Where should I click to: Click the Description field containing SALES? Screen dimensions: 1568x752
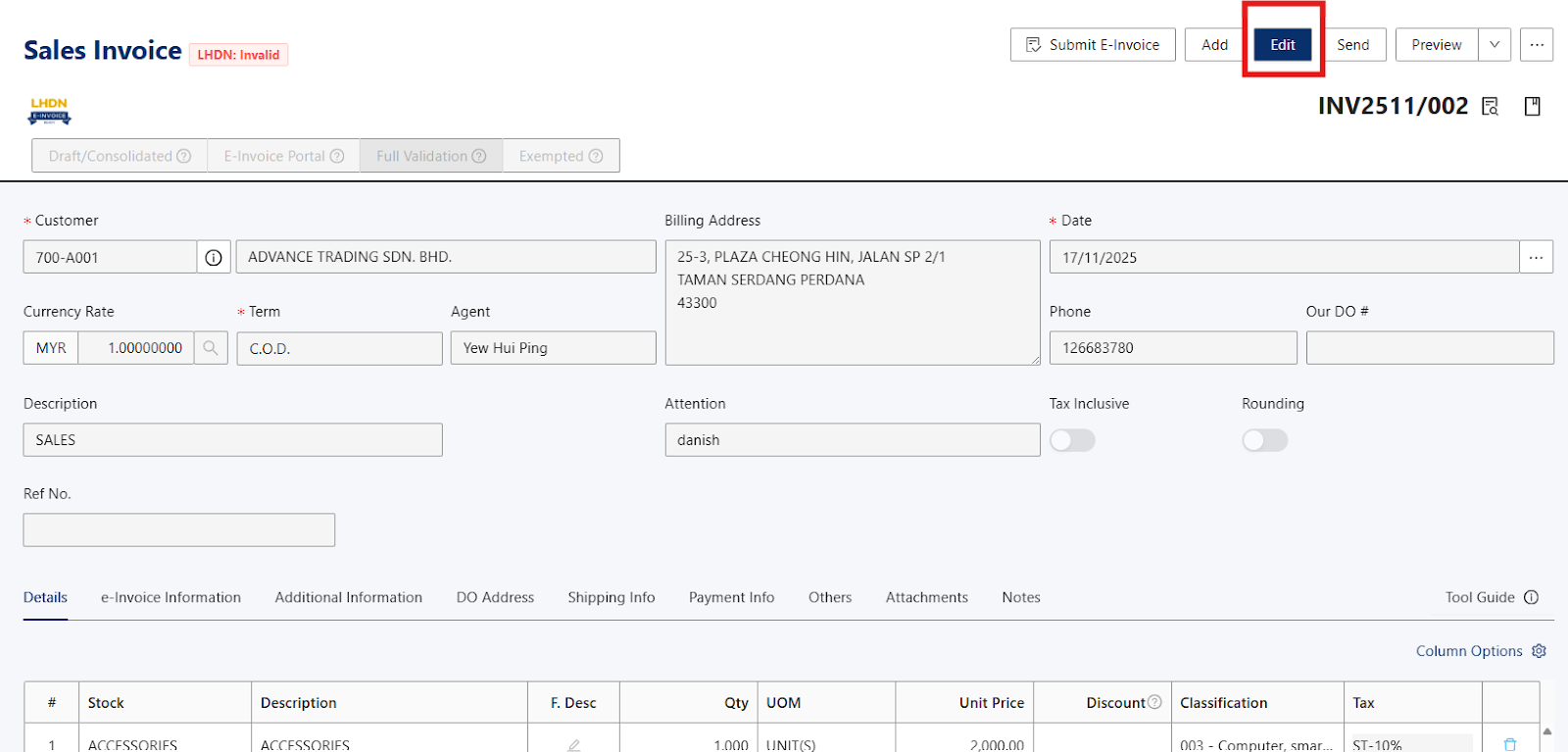pyautogui.click(x=233, y=440)
